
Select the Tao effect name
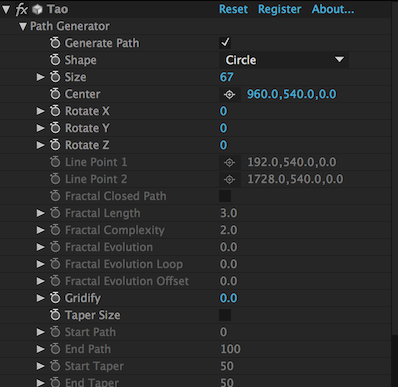point(57,9)
